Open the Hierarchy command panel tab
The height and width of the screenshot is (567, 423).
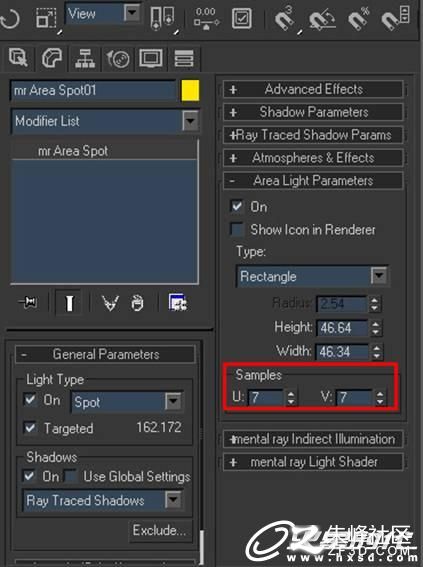(x=85, y=59)
